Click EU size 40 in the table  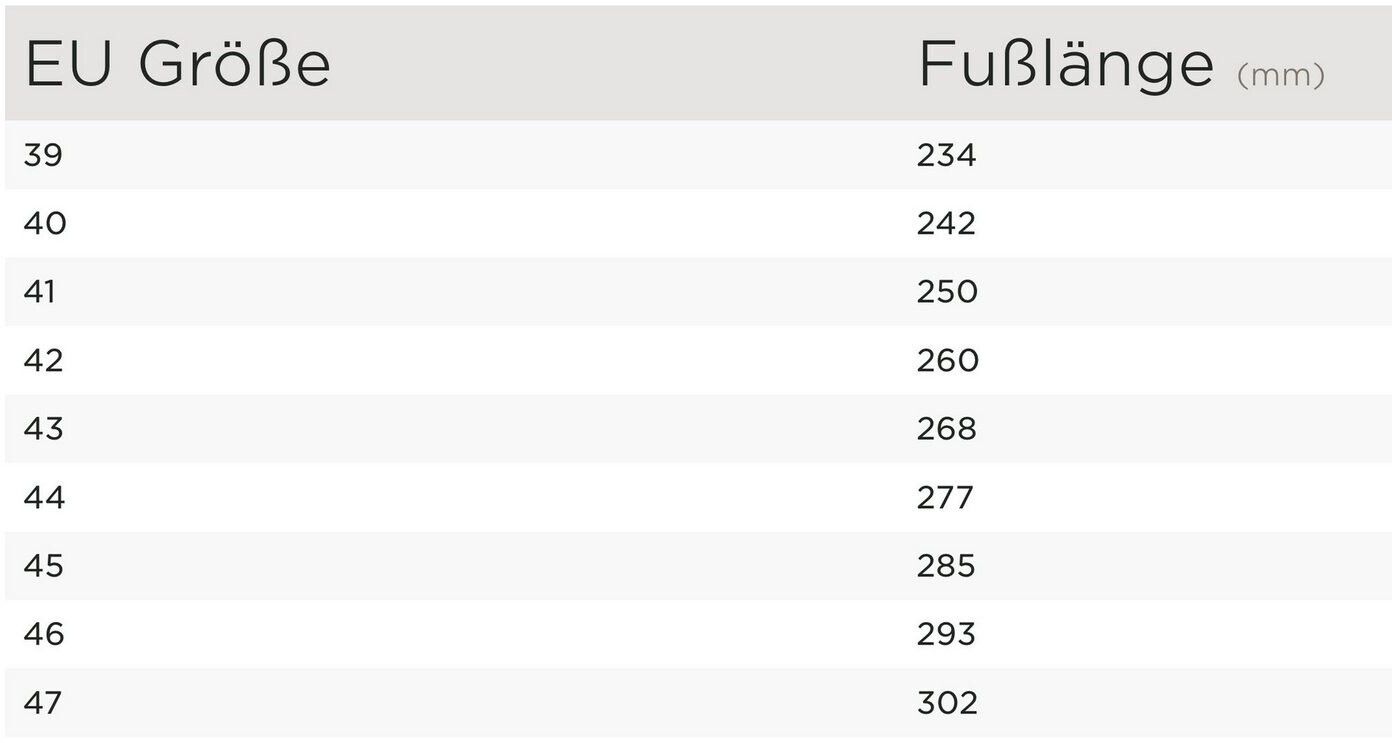(45, 223)
